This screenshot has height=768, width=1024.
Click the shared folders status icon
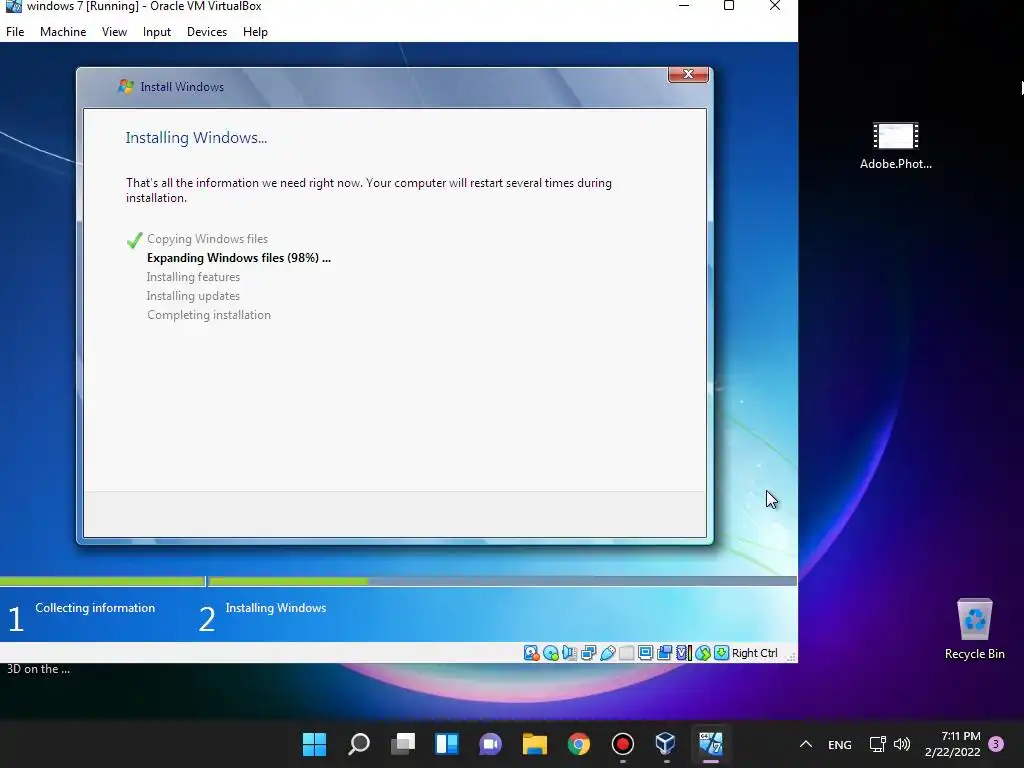pos(626,652)
